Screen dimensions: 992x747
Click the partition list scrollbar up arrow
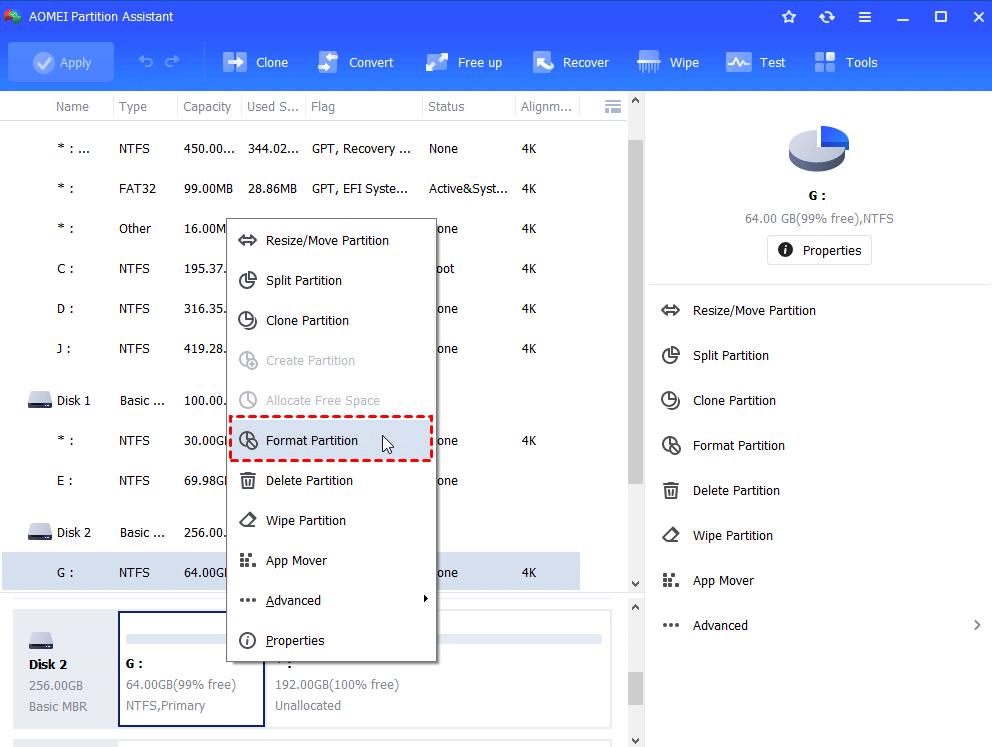(x=635, y=101)
